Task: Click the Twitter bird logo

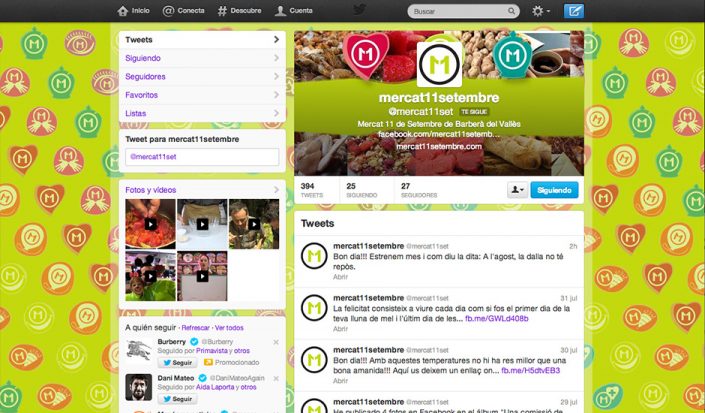Action: pos(360,10)
